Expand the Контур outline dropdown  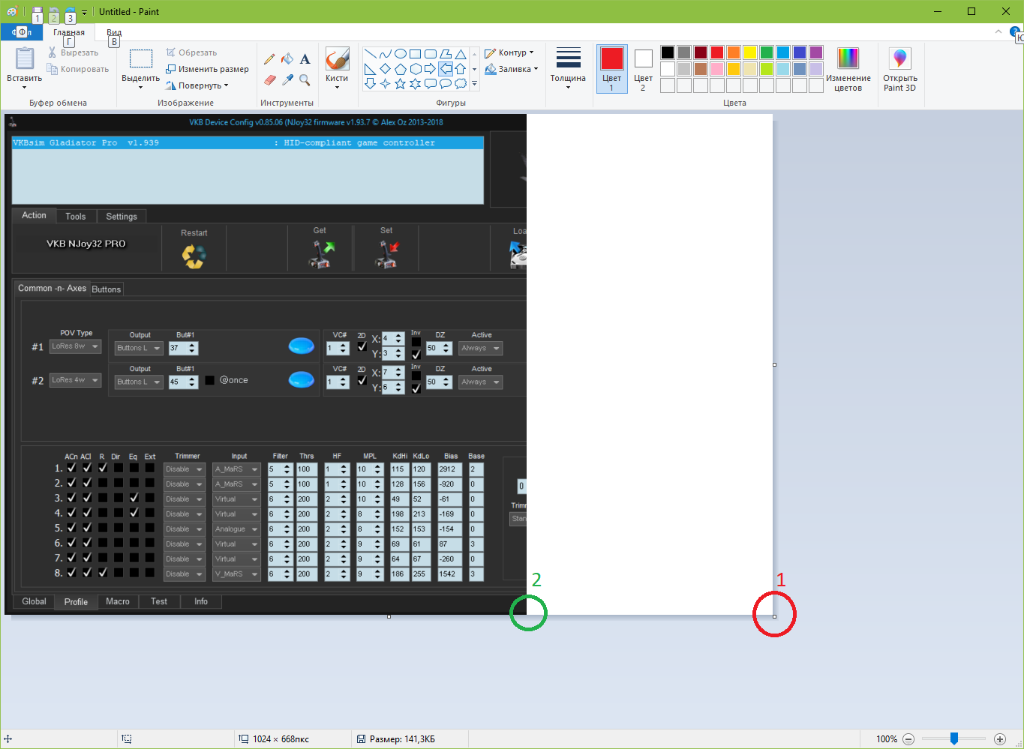pos(510,52)
